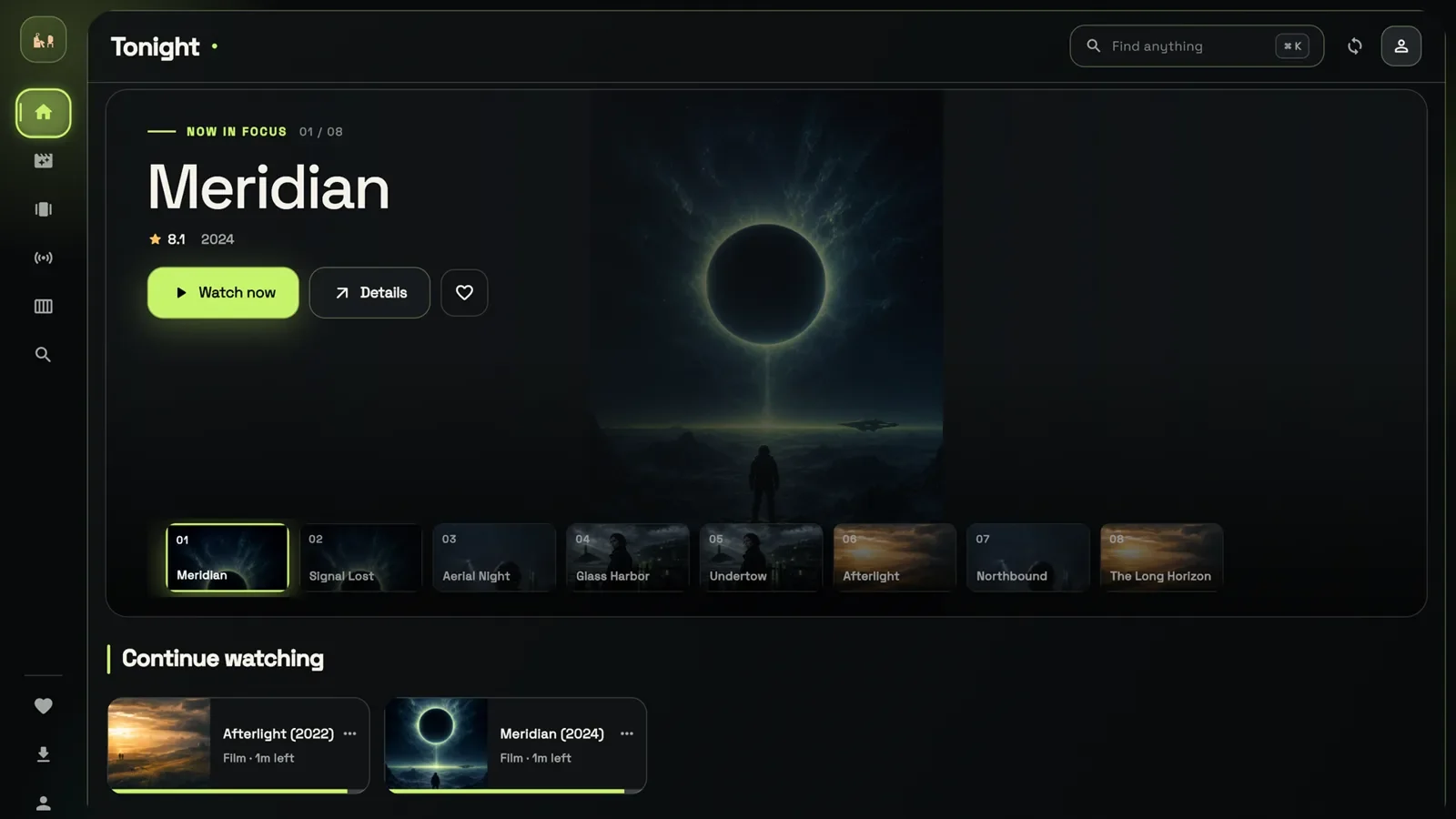
Task: Select the 07 Northbound thumbnail
Action: (1028, 558)
